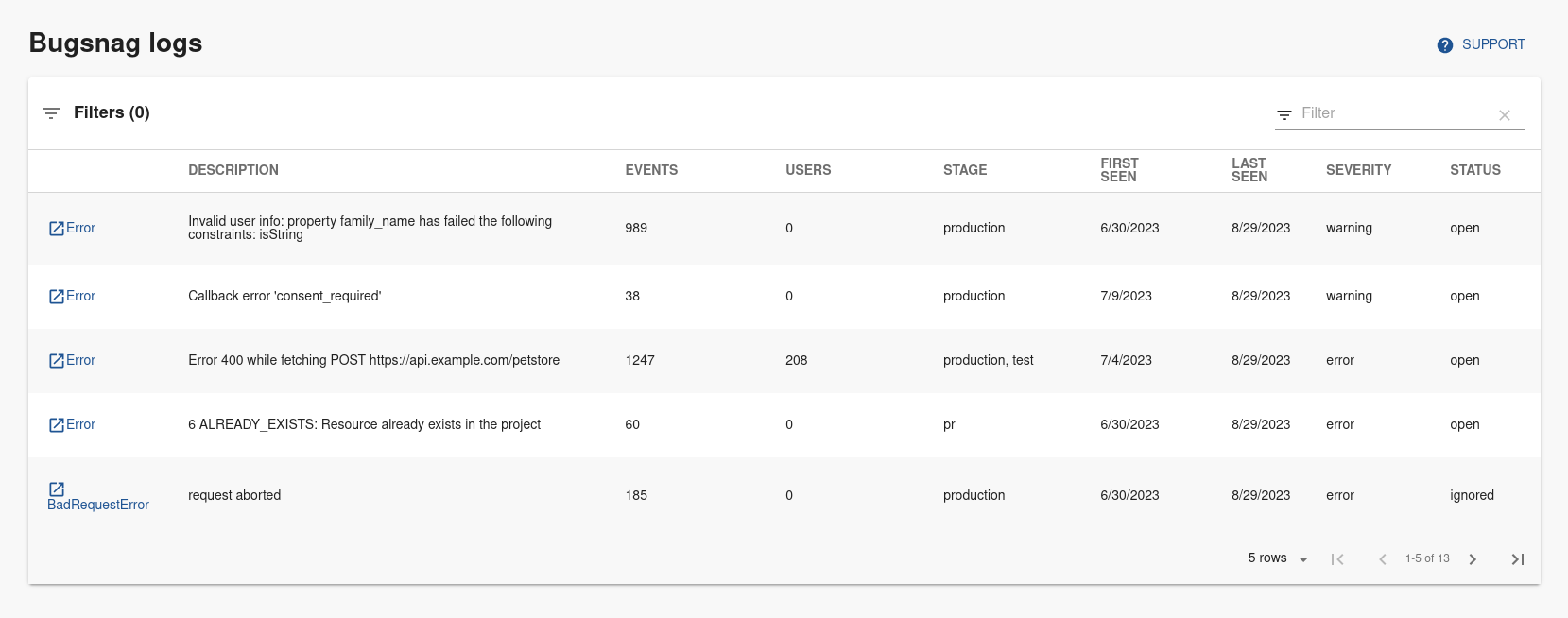Open external link for family_name error
This screenshot has width=1568, height=618.
[x=57, y=229]
